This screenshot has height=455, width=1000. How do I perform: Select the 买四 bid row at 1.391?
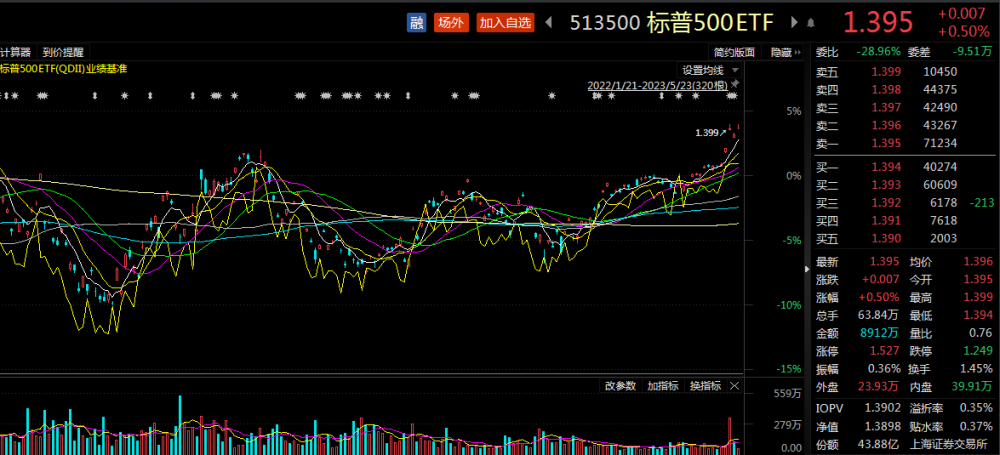point(904,221)
